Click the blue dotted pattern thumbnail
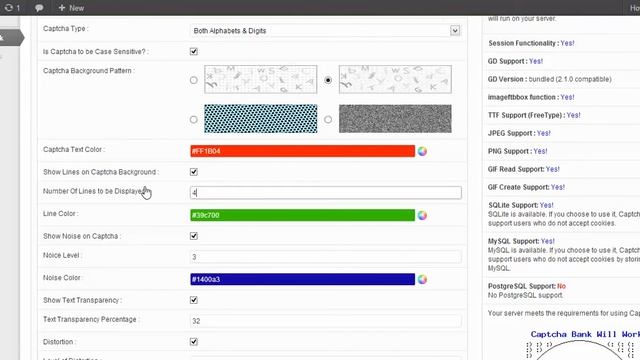The height and width of the screenshot is (360, 640). point(261,119)
